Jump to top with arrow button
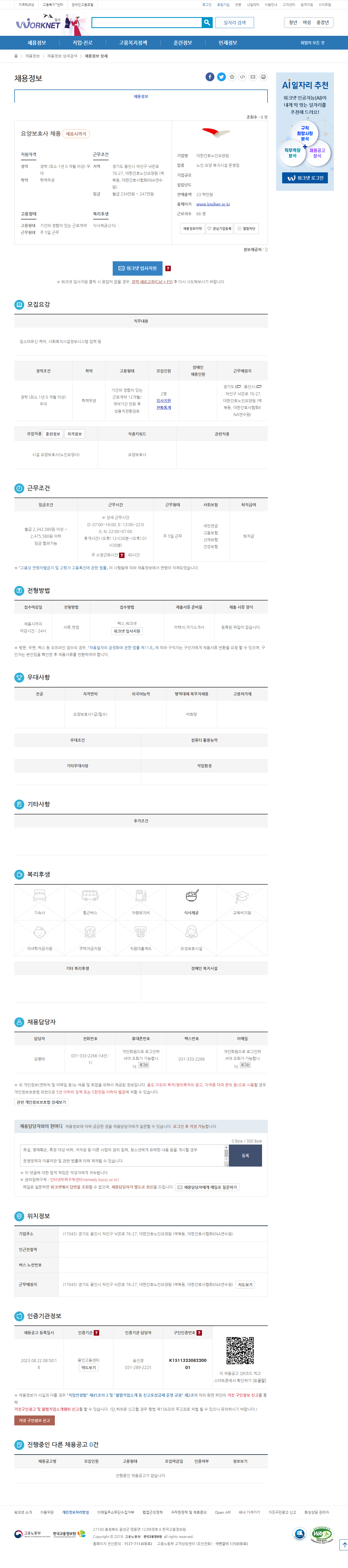The image size is (348, 1568). tap(344, 1545)
